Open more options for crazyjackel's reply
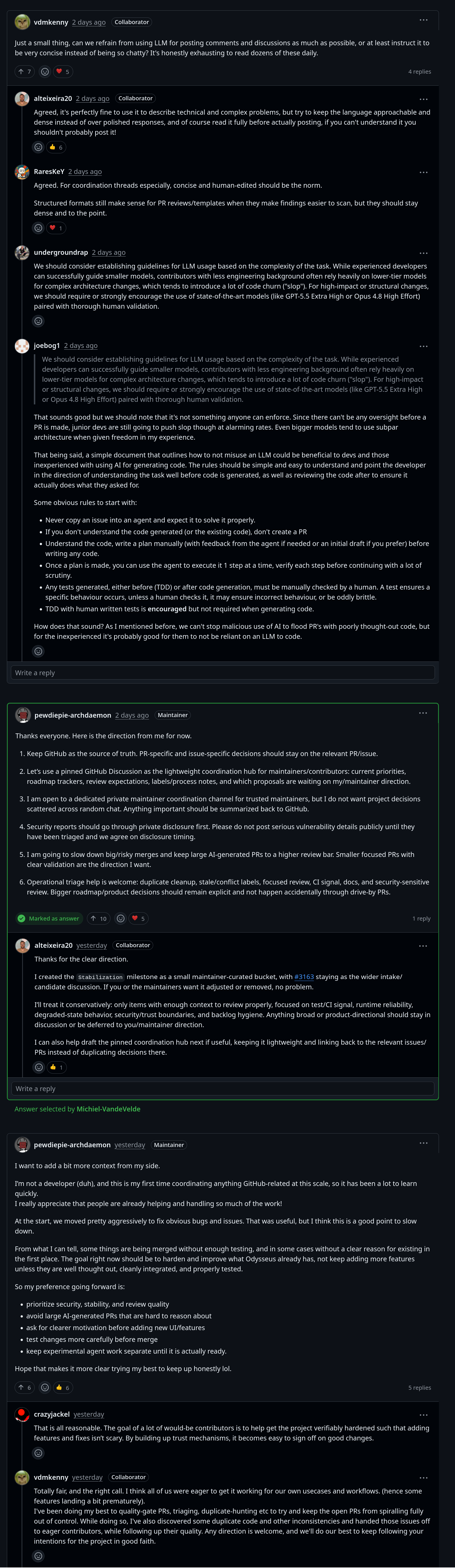 423,1415
